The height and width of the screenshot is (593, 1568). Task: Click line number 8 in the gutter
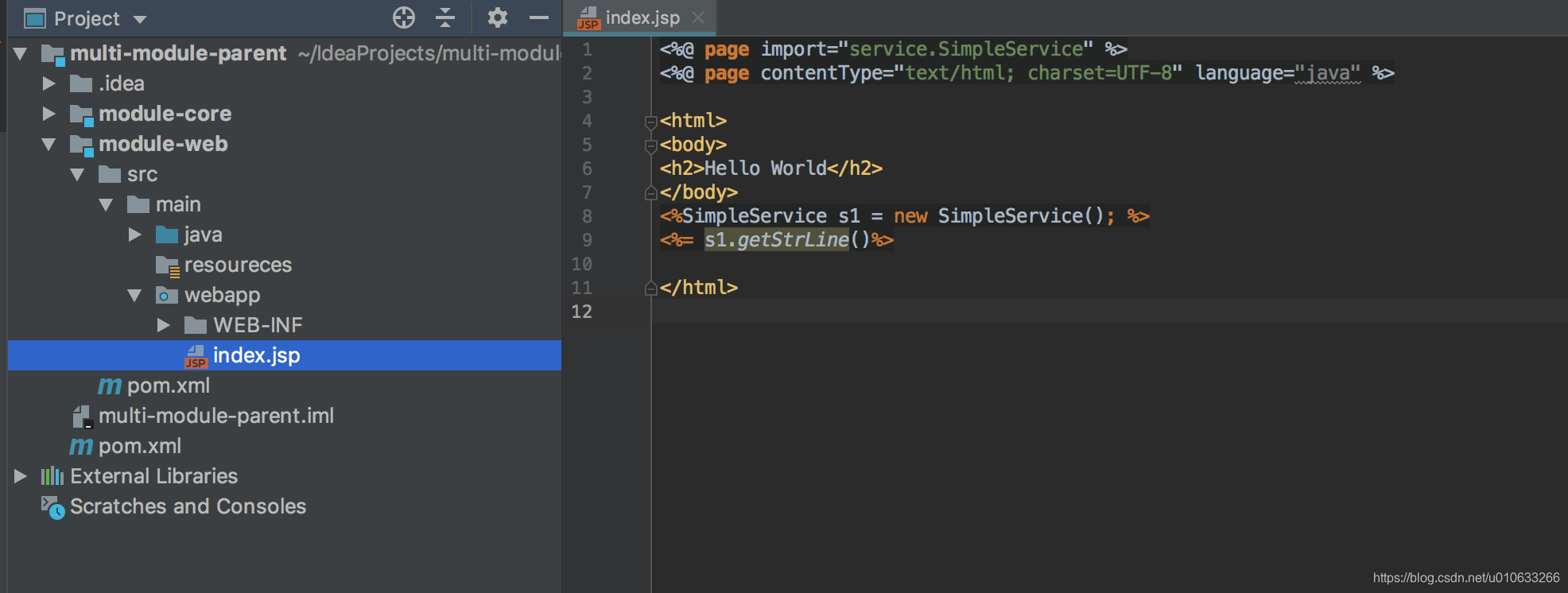[587, 216]
